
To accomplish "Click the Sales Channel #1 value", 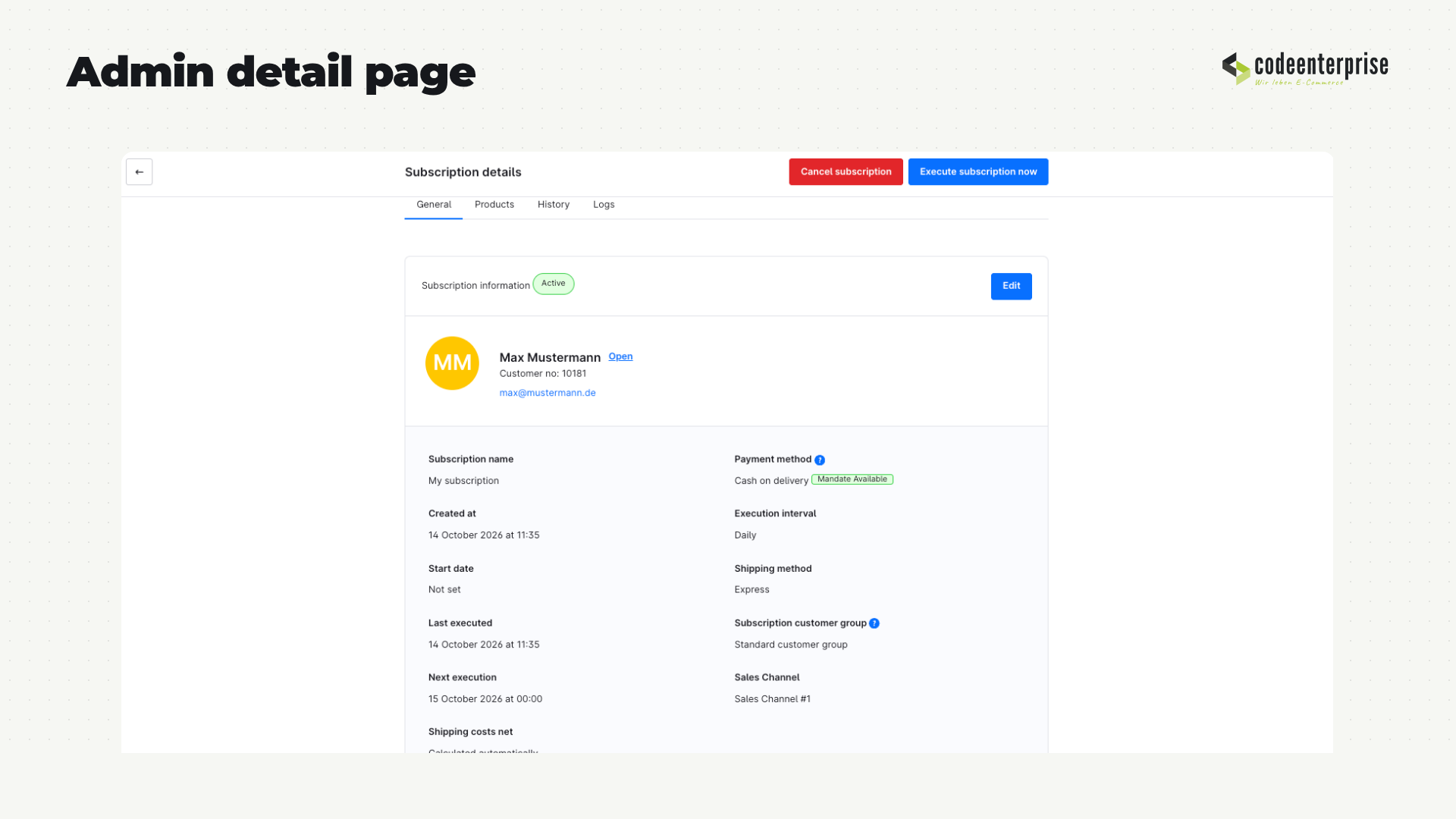I will (772, 699).
